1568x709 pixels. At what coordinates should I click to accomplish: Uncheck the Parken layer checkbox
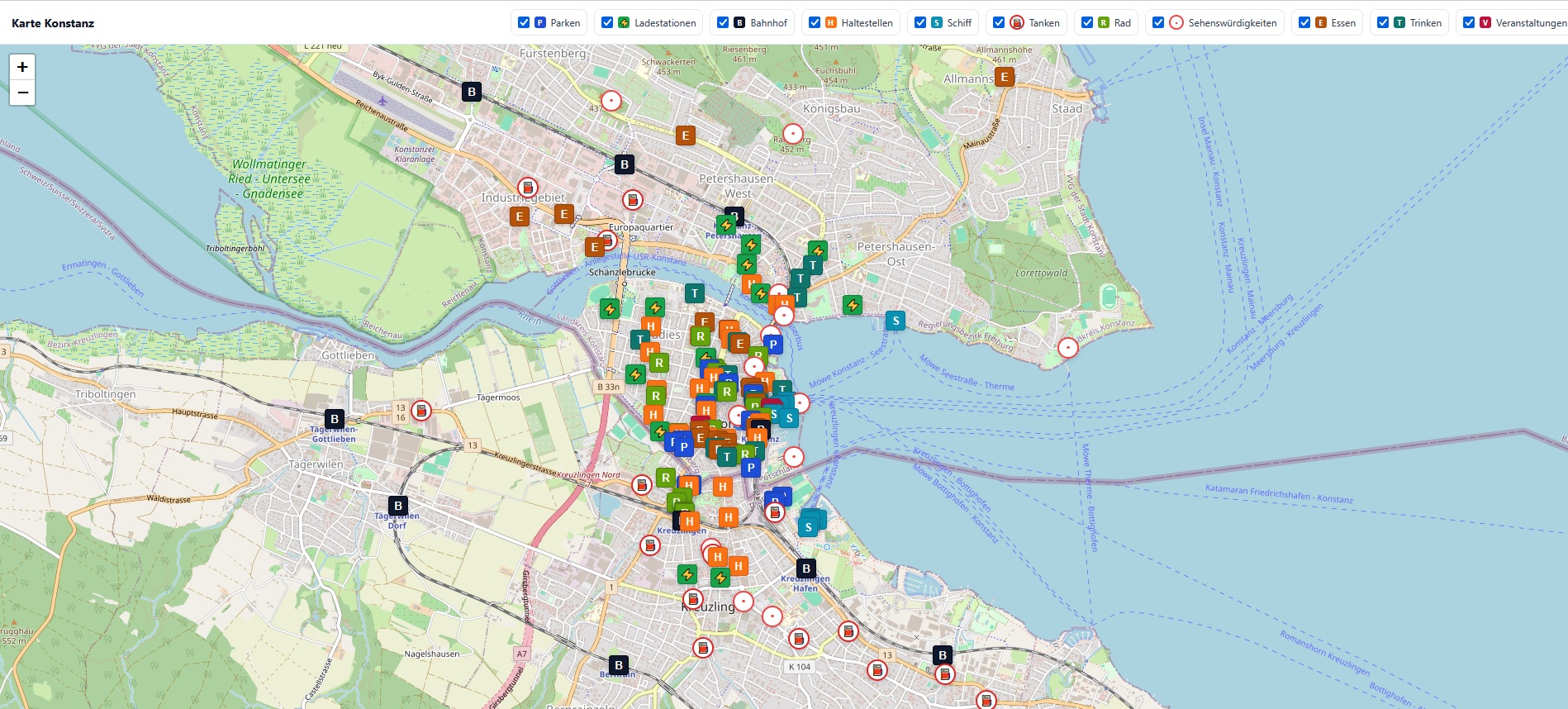524,22
